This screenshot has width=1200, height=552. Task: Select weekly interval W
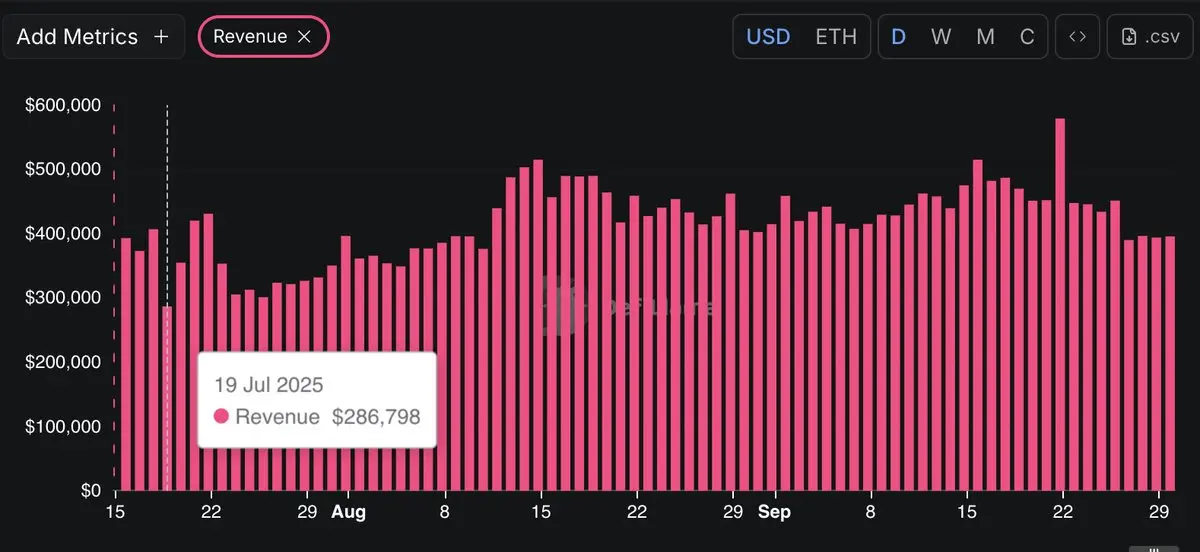941,37
